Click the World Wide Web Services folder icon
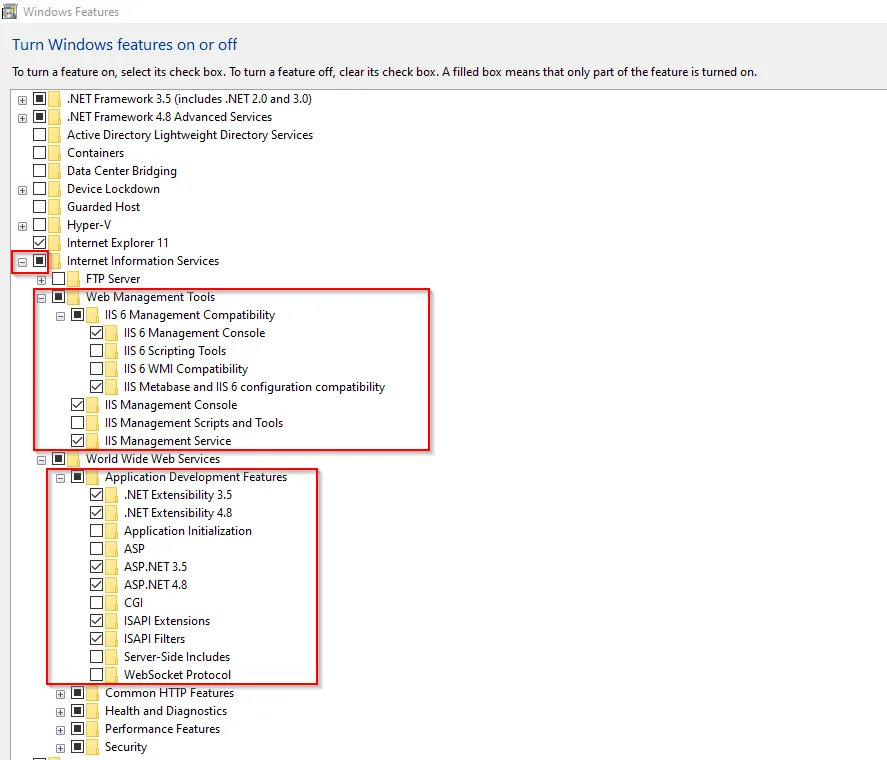Viewport: 887px width, 760px height. click(74, 459)
